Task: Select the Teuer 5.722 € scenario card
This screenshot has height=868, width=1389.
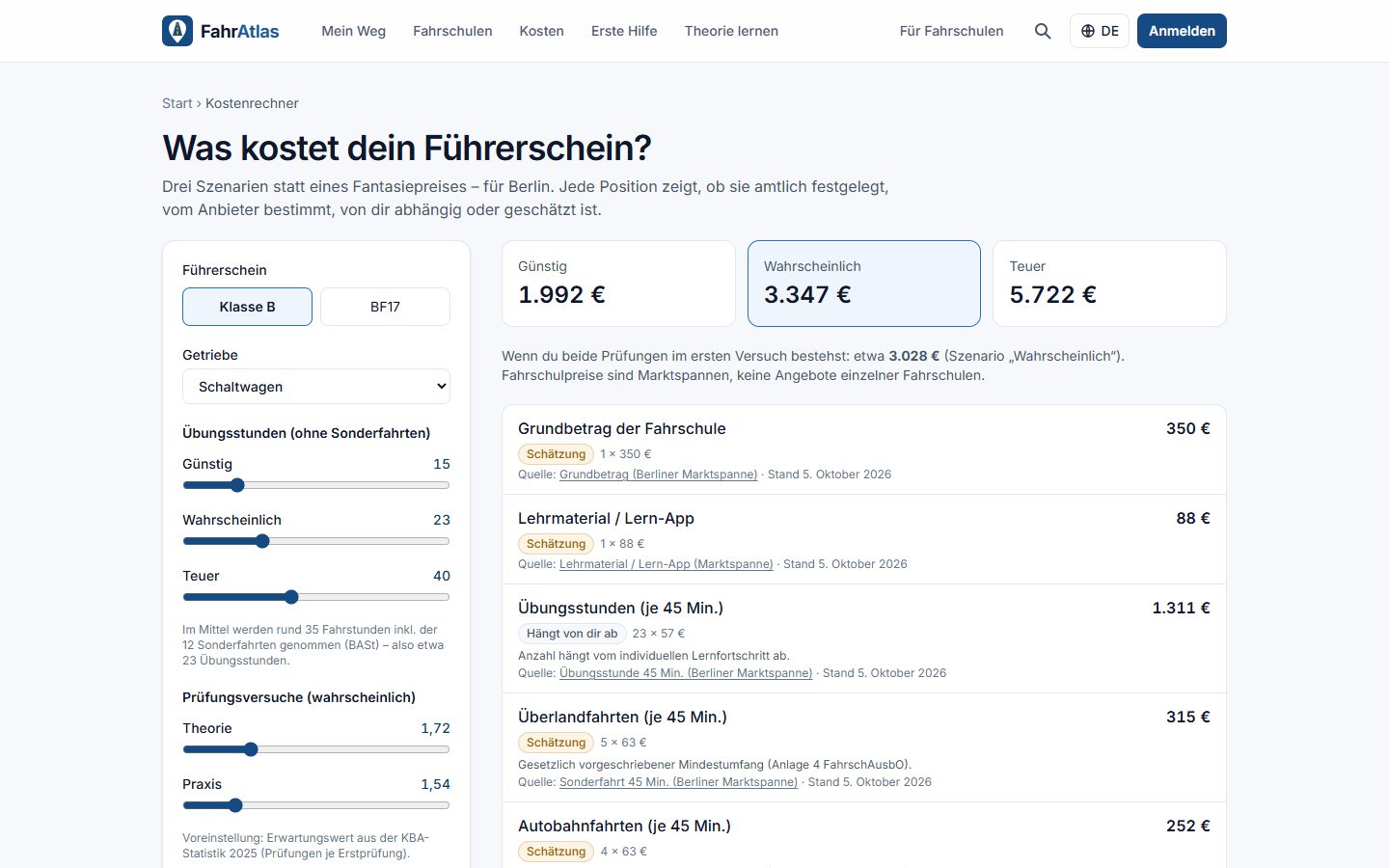Action: click(x=1109, y=284)
